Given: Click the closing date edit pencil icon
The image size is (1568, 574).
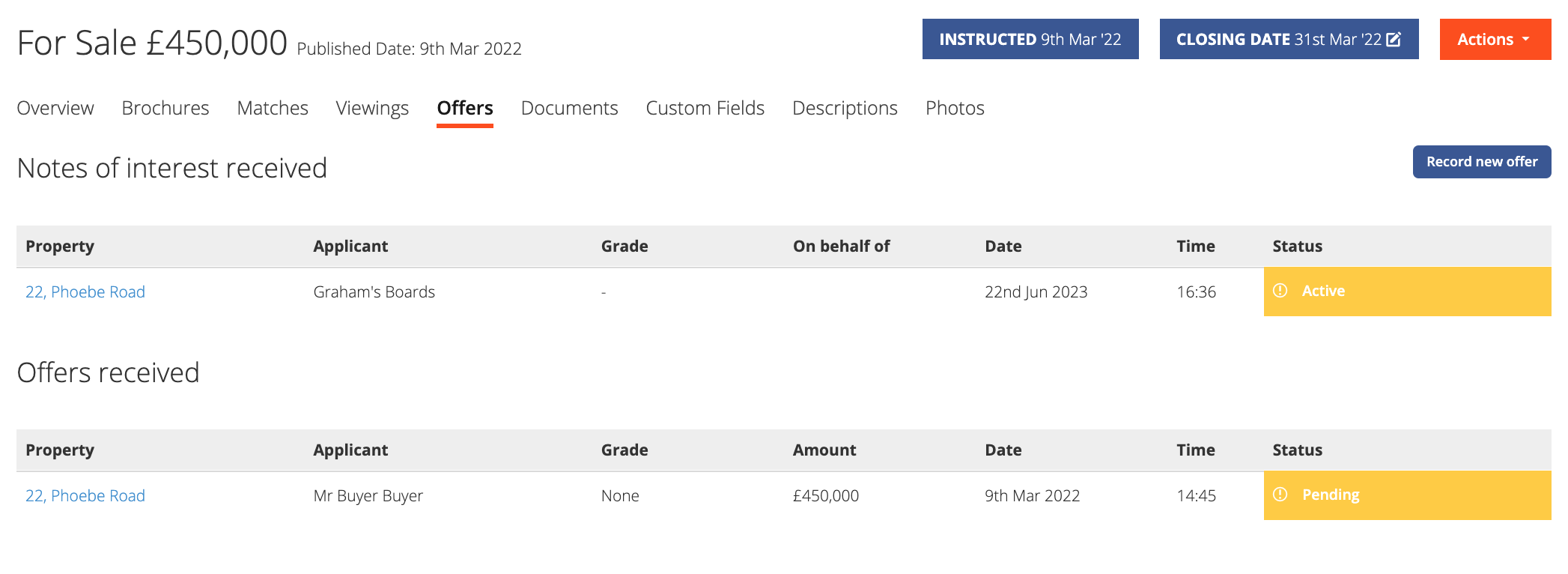Looking at the screenshot, I should point(1394,40).
